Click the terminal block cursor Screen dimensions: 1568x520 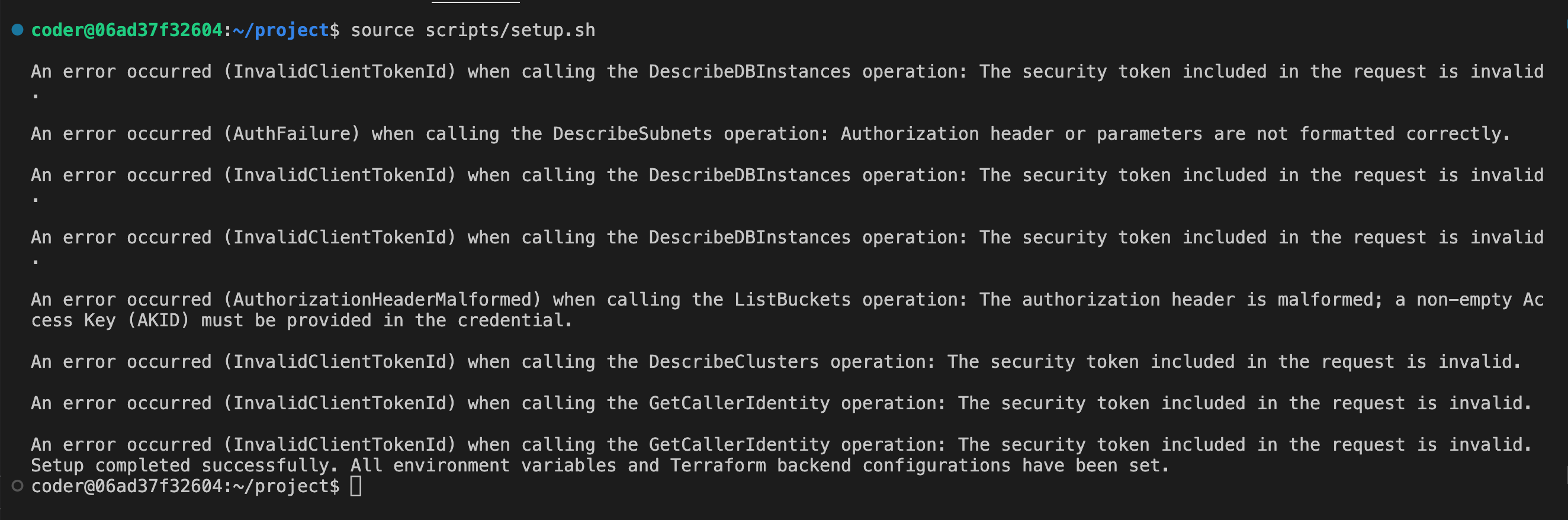356,486
